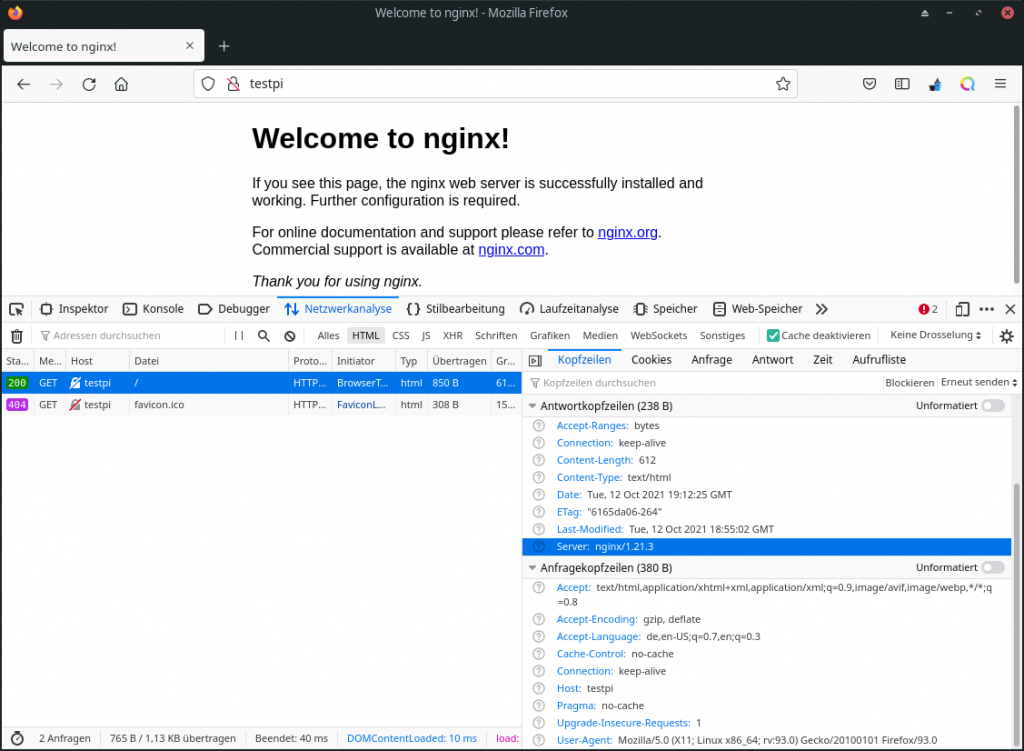Filter requests by Alles
This screenshot has height=751, width=1024.
click(x=328, y=336)
